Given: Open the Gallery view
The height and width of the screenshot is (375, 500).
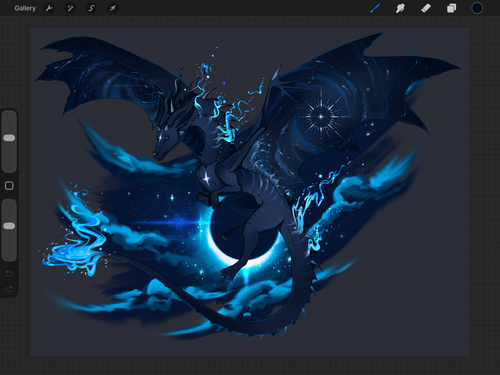Looking at the screenshot, I should (x=25, y=8).
